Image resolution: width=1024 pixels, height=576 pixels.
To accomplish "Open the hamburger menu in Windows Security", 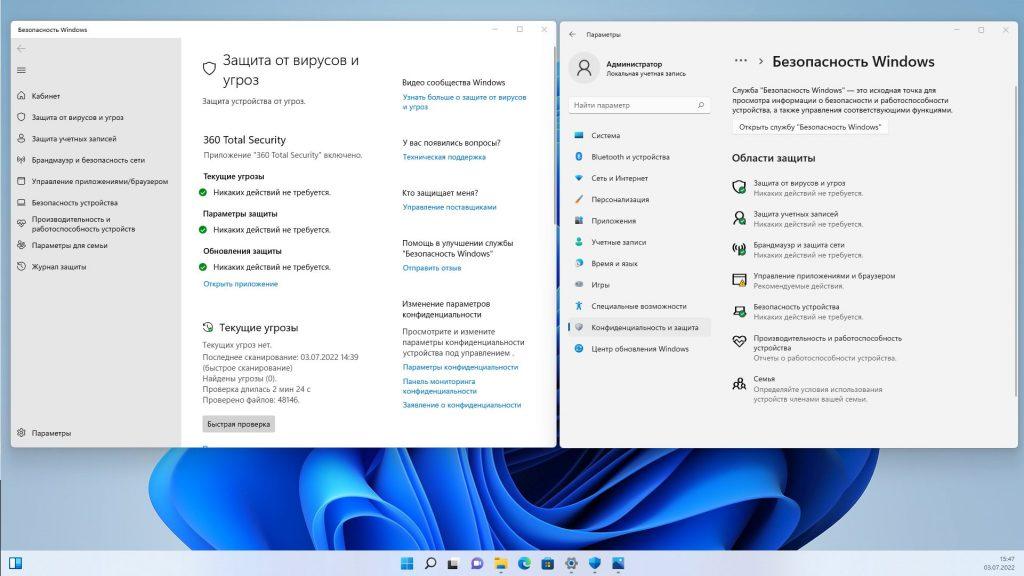I will (21, 70).
